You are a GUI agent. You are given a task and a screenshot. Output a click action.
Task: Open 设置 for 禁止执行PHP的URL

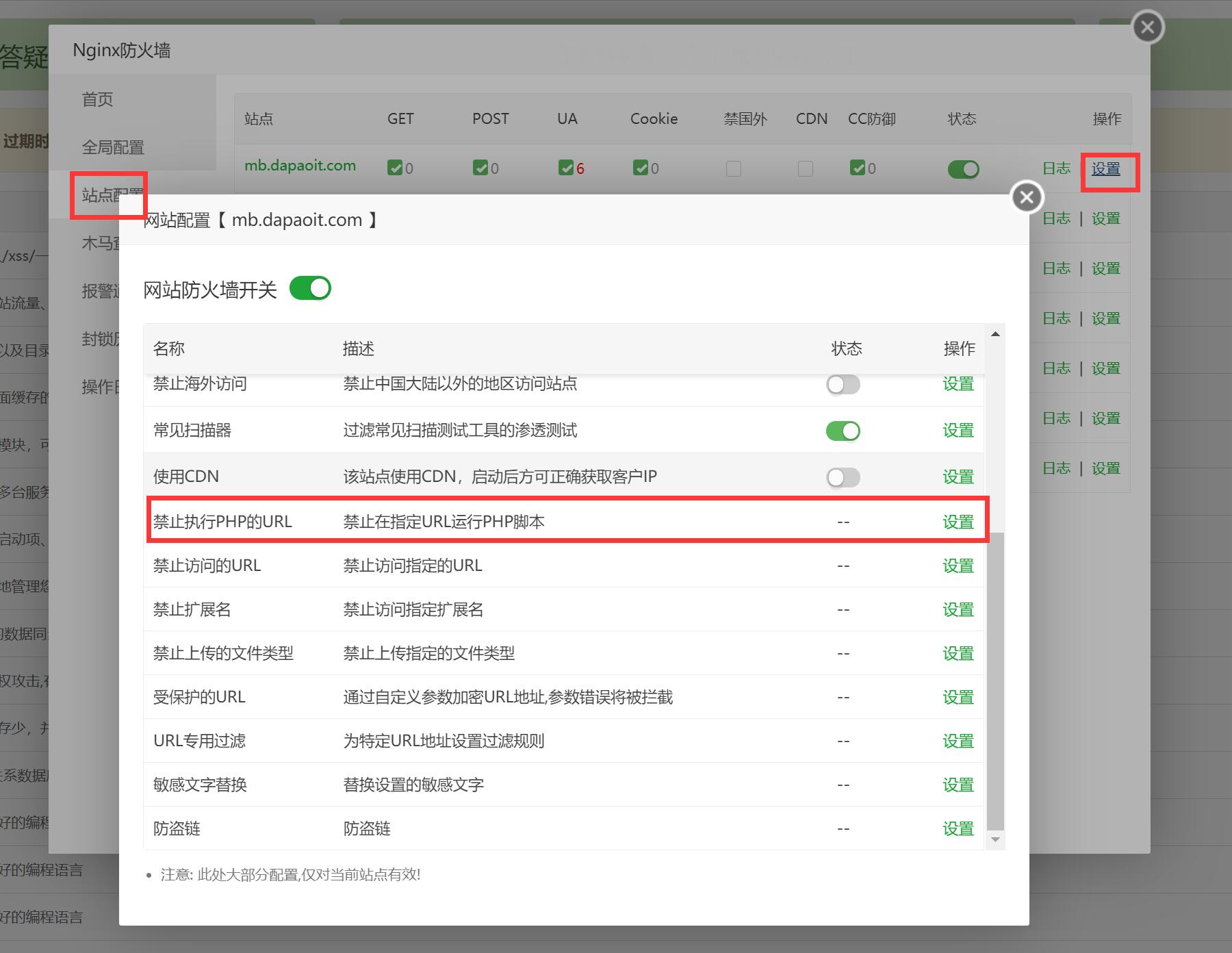tap(958, 522)
